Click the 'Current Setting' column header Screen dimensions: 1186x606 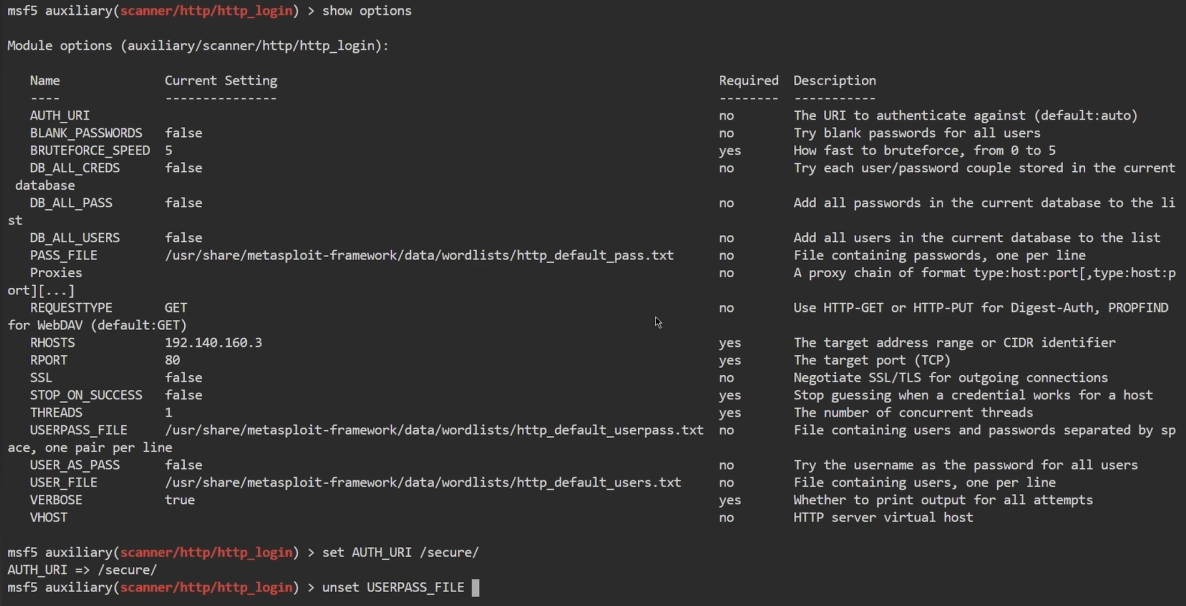click(x=221, y=81)
